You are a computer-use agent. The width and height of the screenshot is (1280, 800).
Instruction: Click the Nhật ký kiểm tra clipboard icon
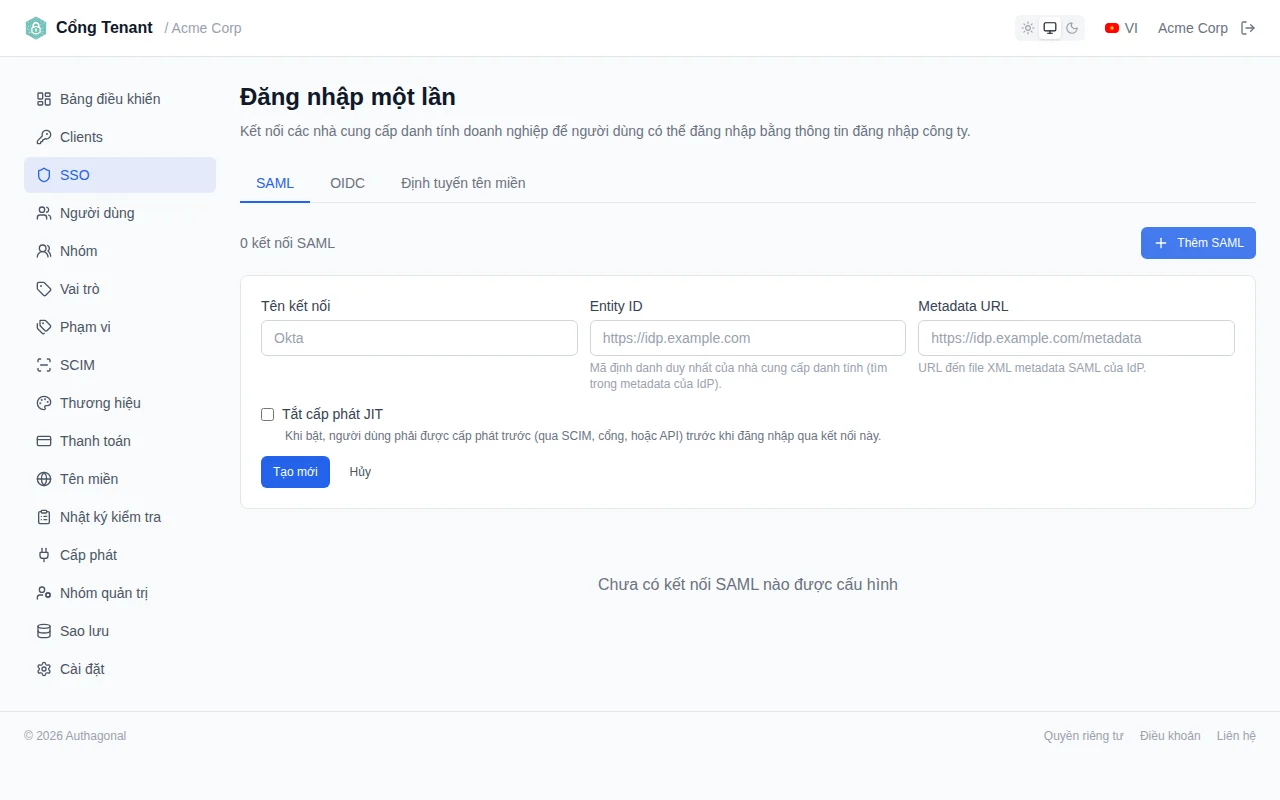[x=44, y=517]
